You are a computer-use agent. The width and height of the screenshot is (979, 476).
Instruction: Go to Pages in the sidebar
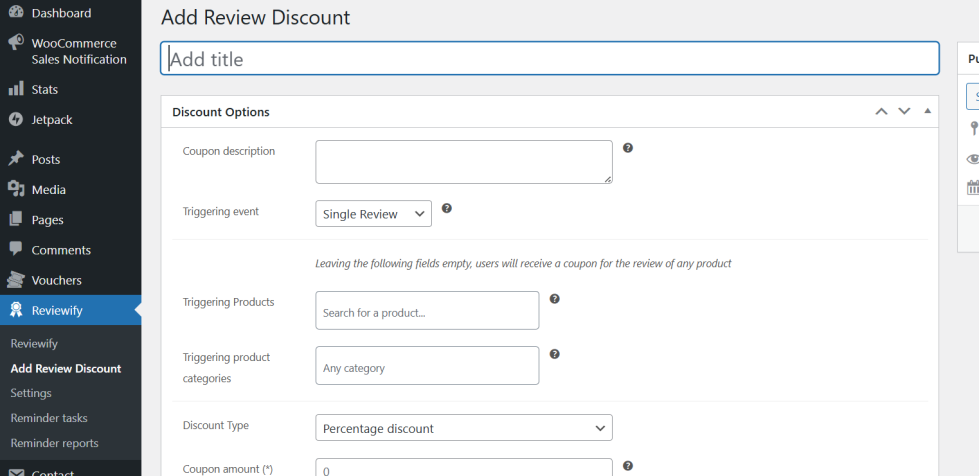[47, 220]
